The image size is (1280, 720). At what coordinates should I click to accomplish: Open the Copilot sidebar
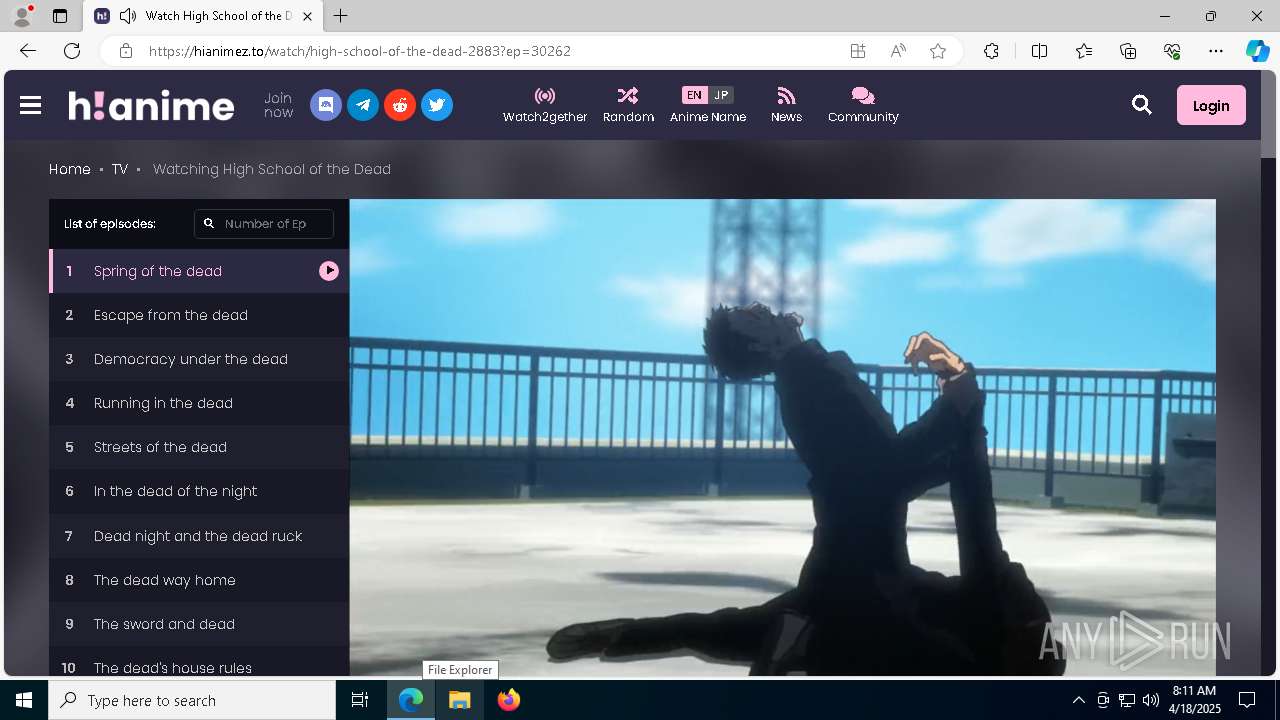tap(1258, 51)
